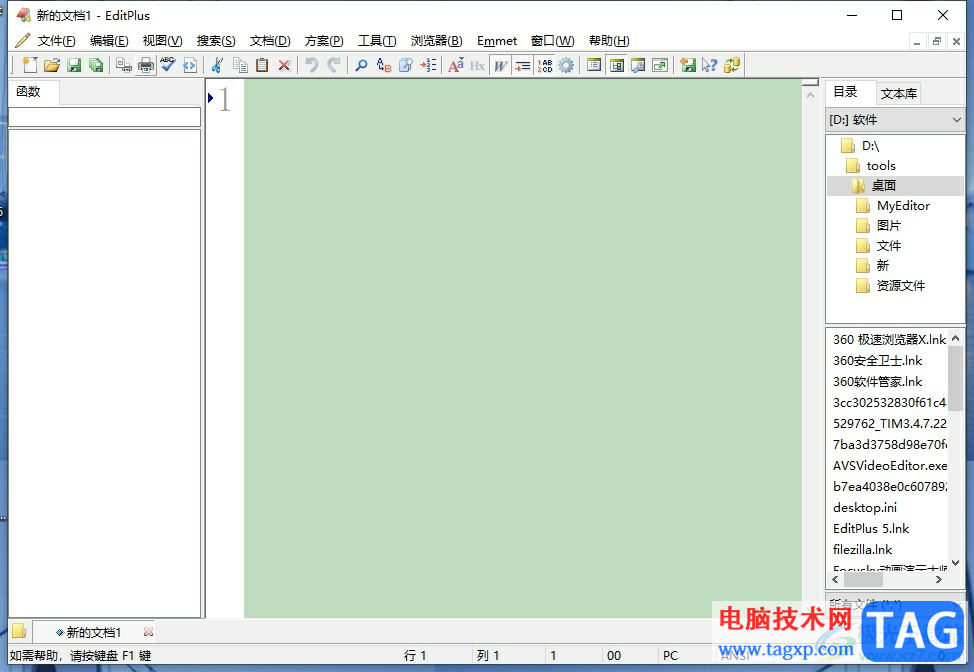This screenshot has height=672, width=974.
Task: Cut selection with scissors icon
Action: [217, 65]
